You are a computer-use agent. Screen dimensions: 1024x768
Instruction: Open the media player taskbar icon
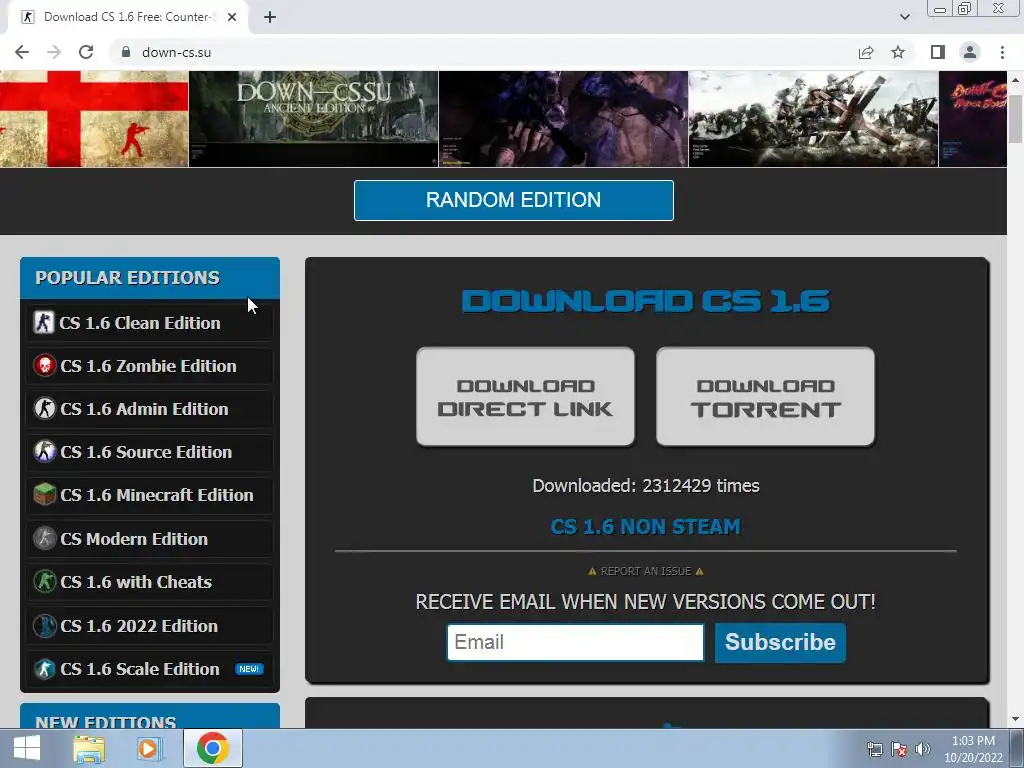(x=148, y=748)
